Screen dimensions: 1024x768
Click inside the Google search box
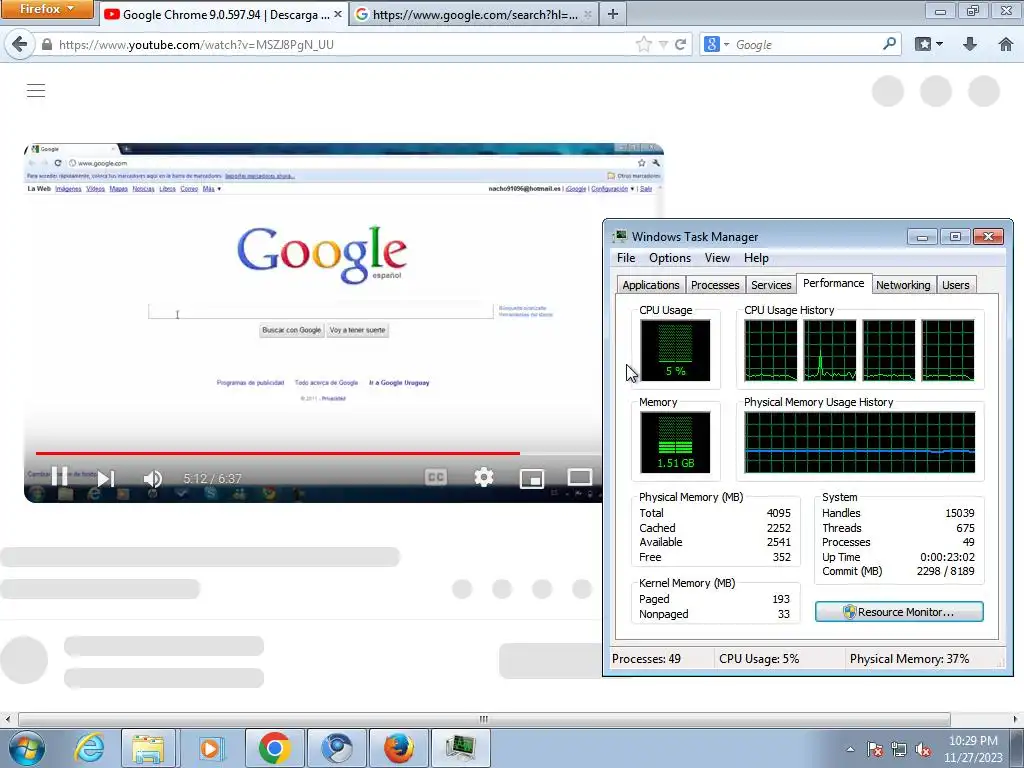click(807, 44)
